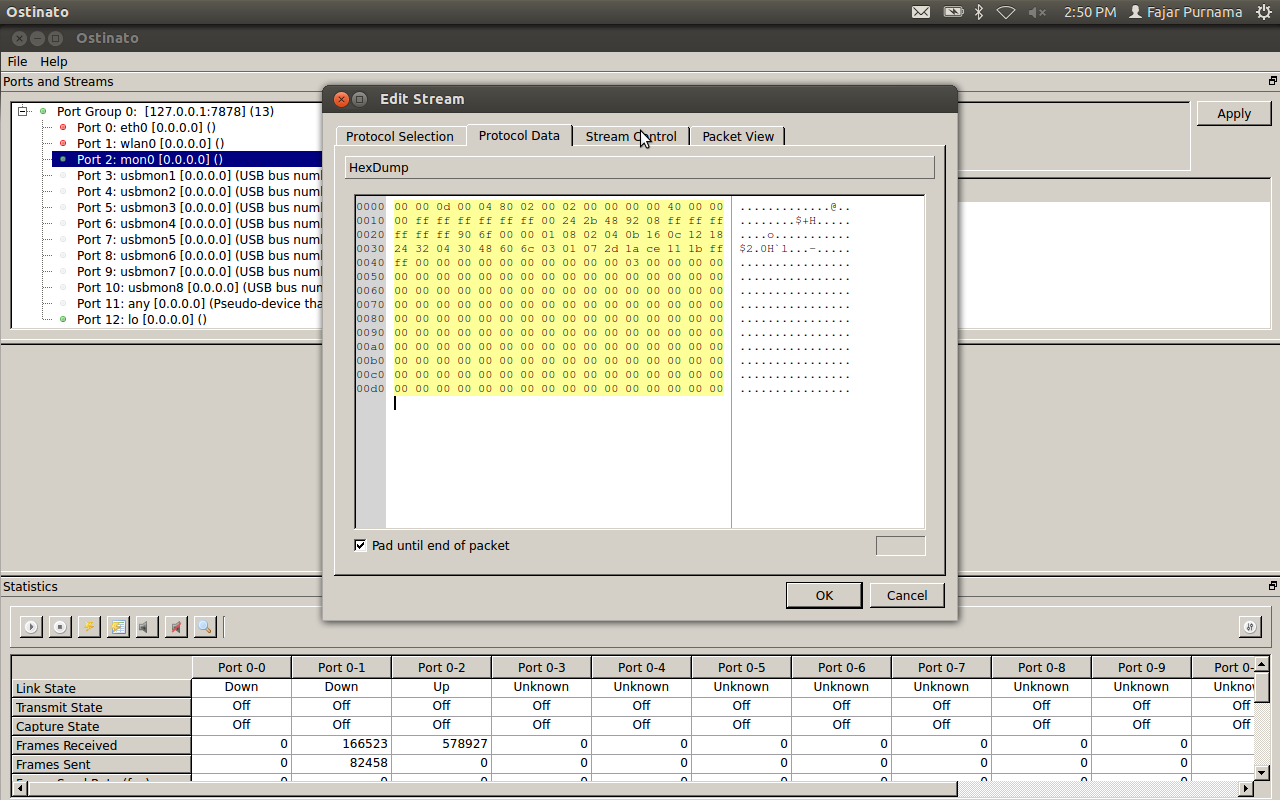Float the Ports and Streams panel
The width and height of the screenshot is (1280, 800).
[1273, 81]
